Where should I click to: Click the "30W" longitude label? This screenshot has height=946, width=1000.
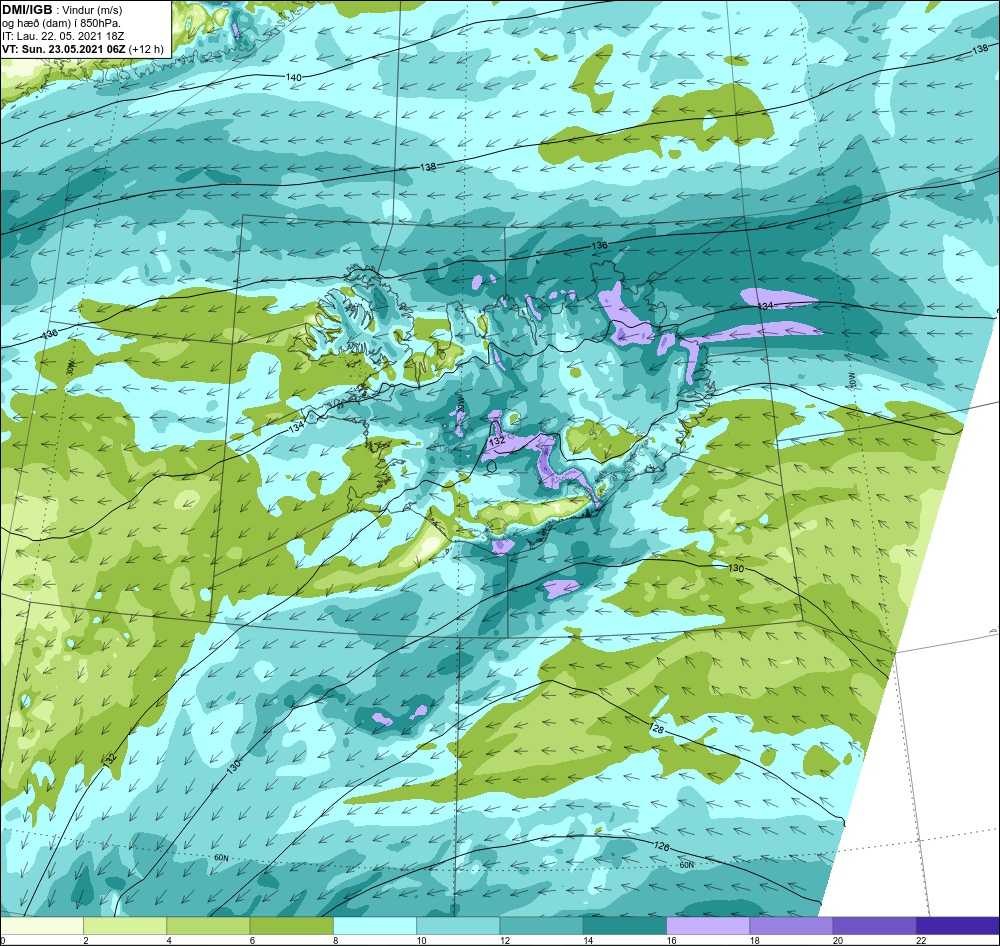pyautogui.click(x=70, y=369)
